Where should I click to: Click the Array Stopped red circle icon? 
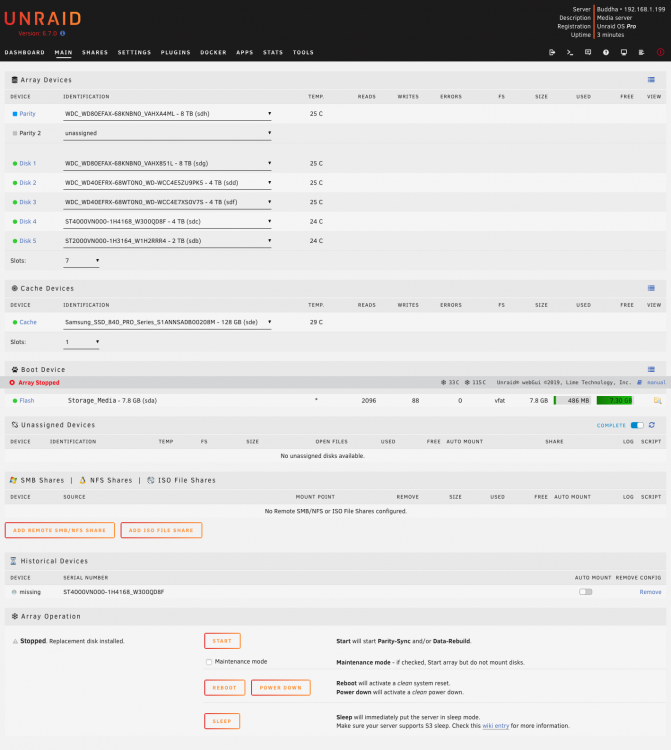point(12,383)
